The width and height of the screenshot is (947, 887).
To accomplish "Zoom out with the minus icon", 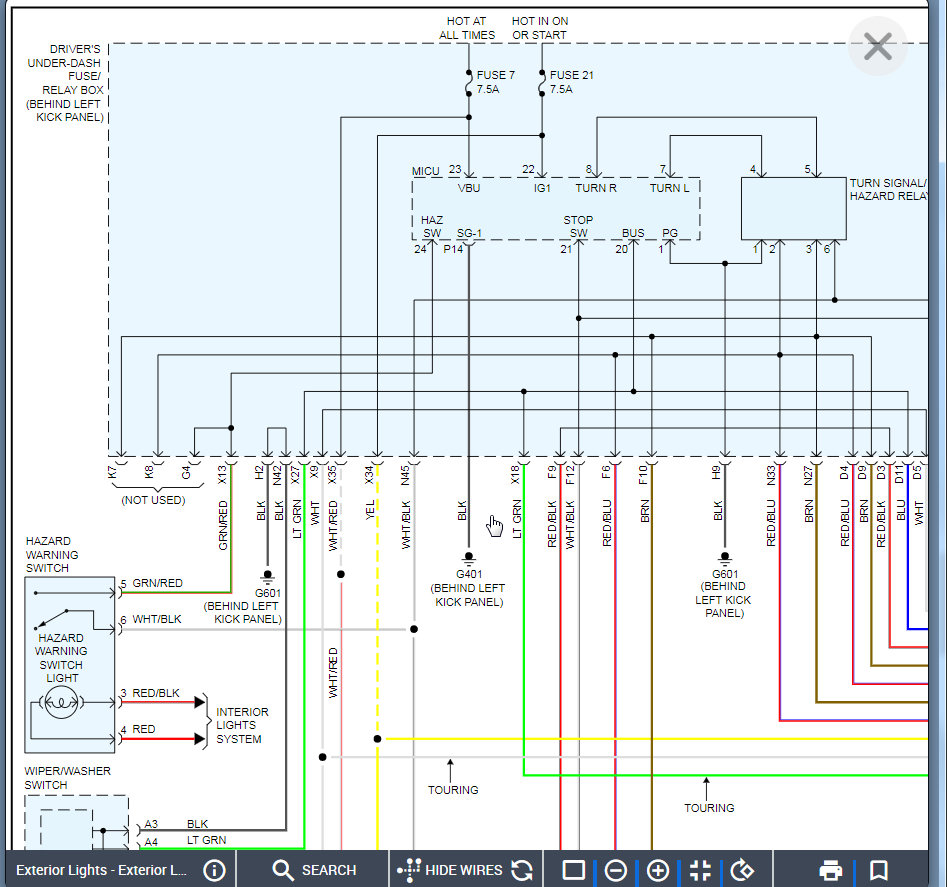I will point(615,870).
